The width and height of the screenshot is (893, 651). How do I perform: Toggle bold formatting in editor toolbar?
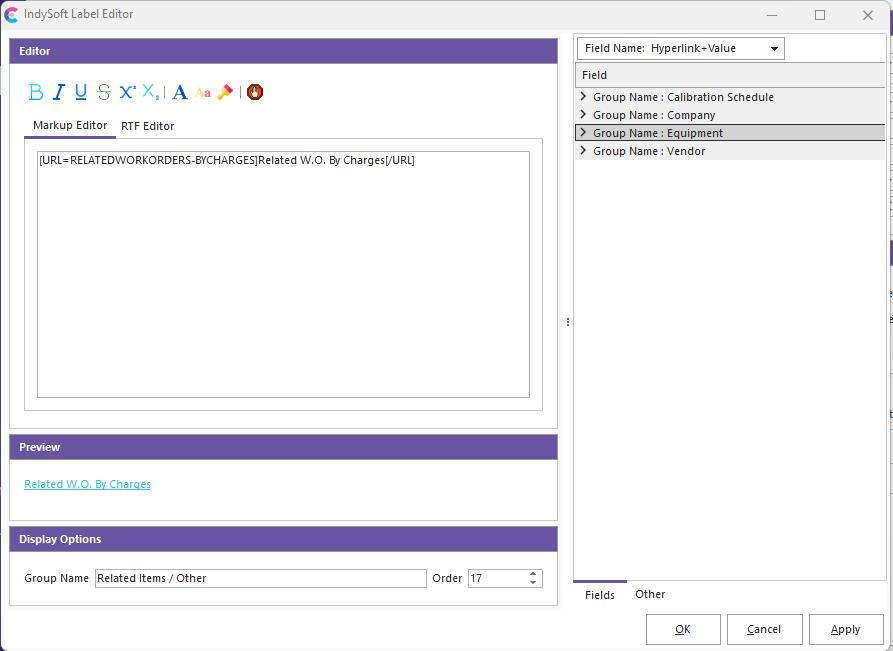[x=36, y=92]
